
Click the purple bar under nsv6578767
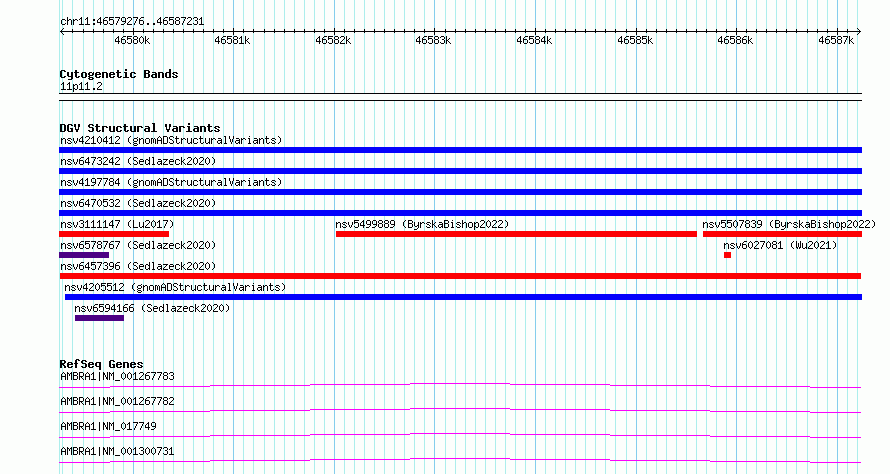84,255
